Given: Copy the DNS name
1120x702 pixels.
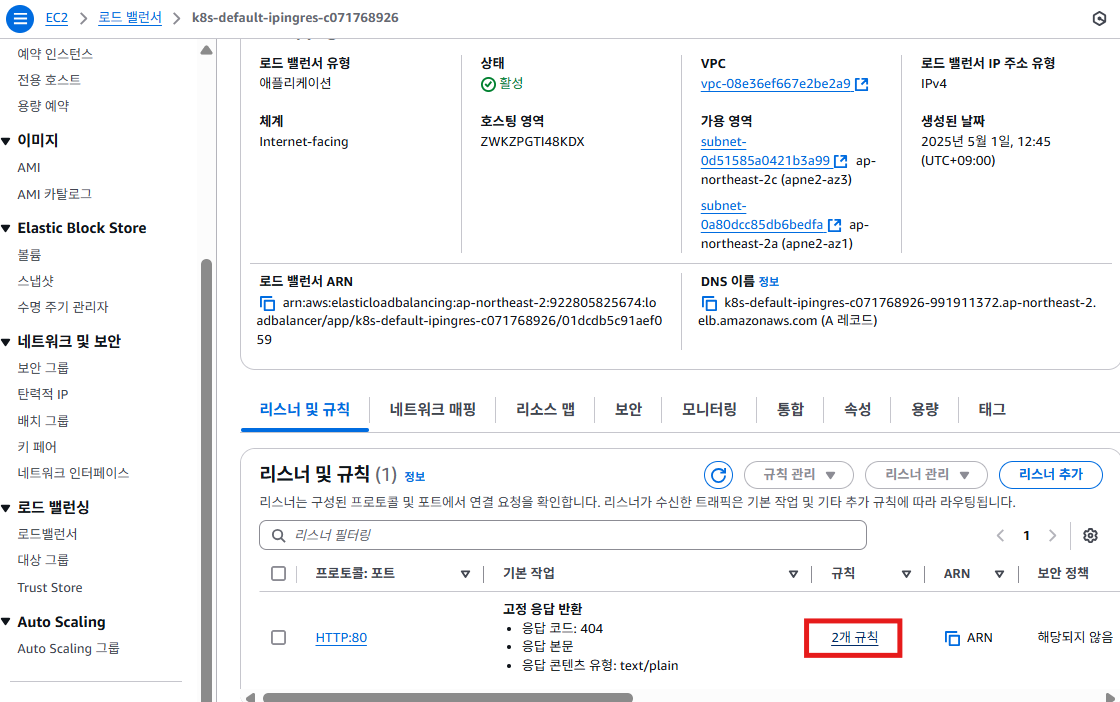Looking at the screenshot, I should pos(709,303).
